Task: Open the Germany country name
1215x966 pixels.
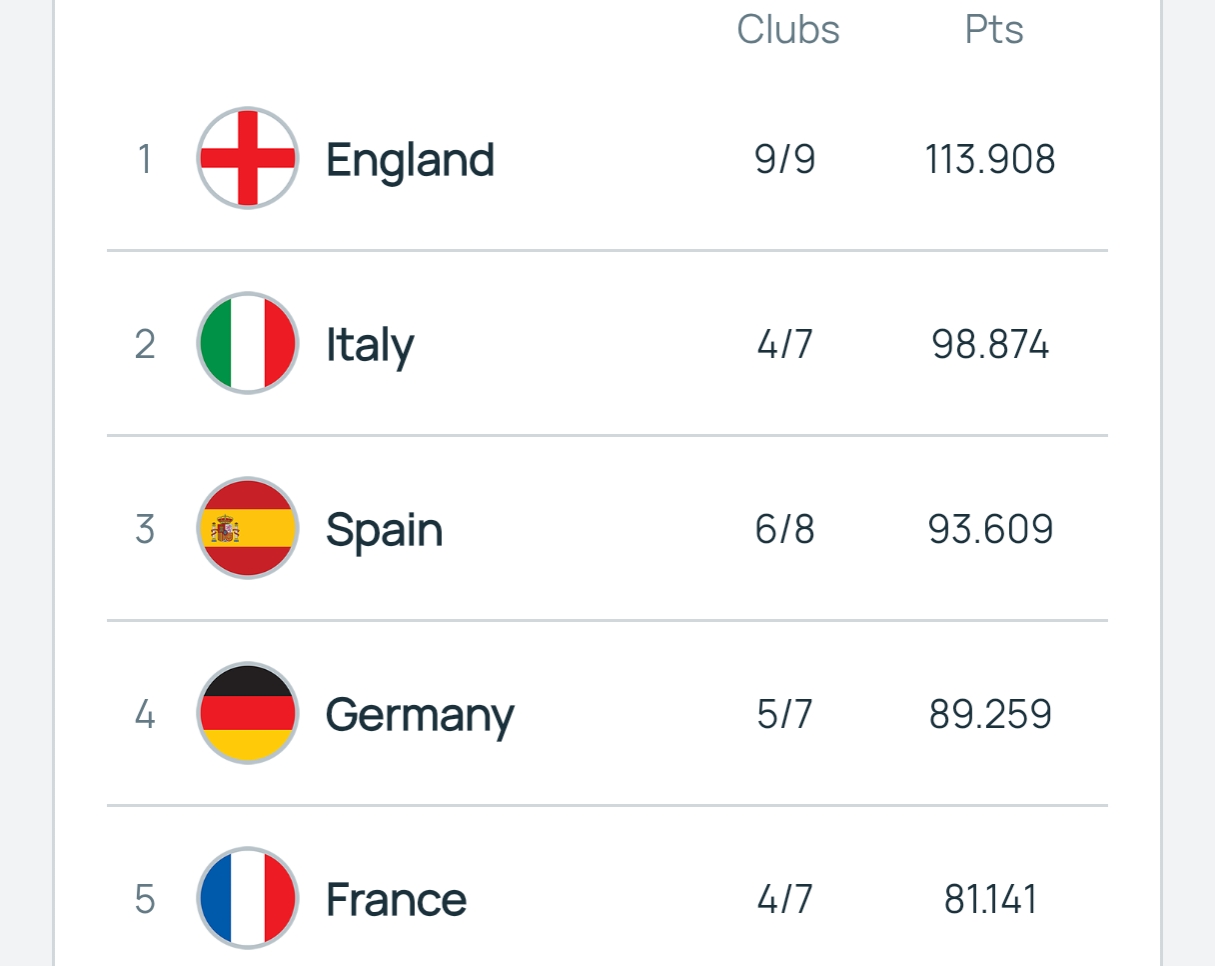Action: 420,715
